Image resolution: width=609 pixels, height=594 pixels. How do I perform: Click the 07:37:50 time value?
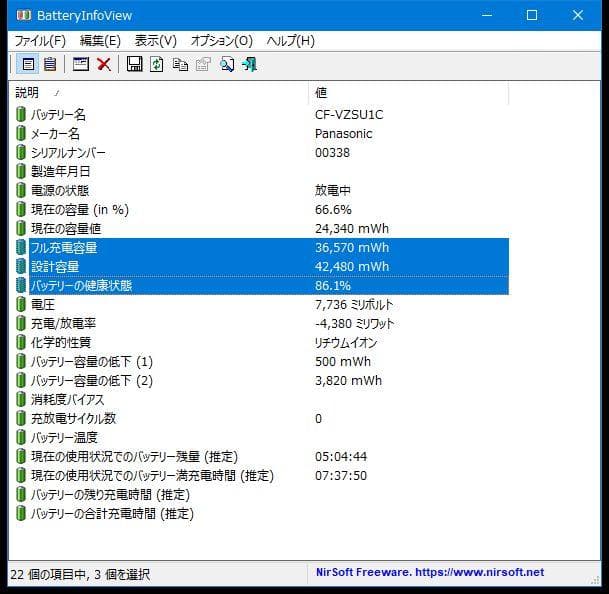click(341, 476)
